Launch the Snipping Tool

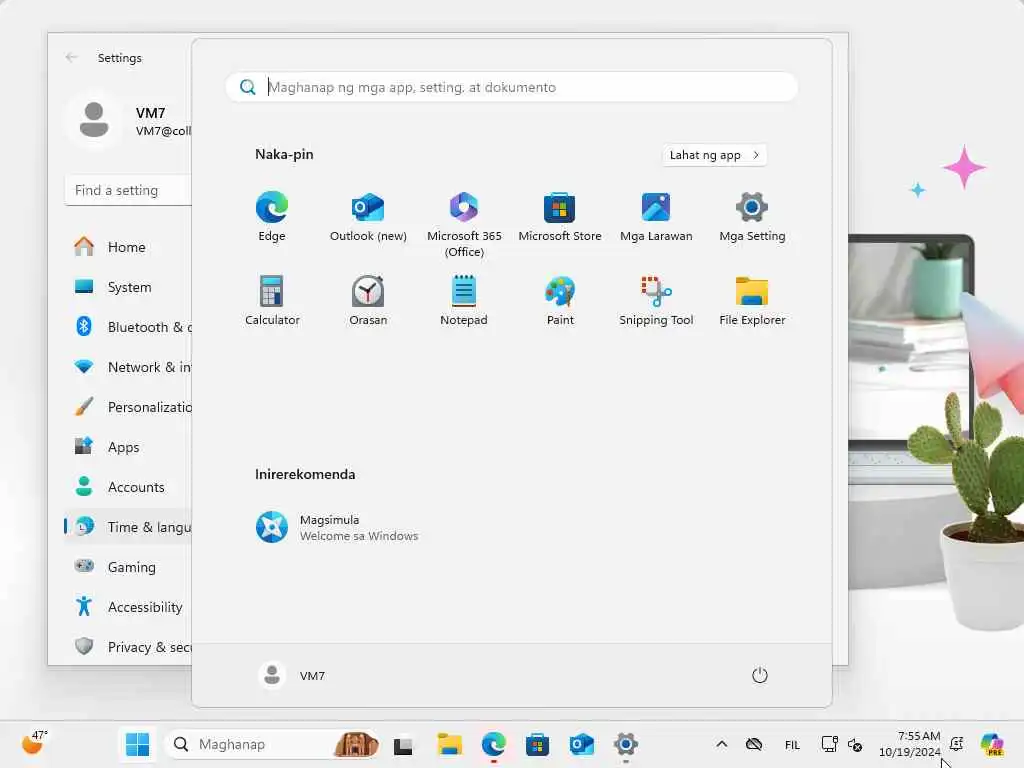tap(656, 300)
